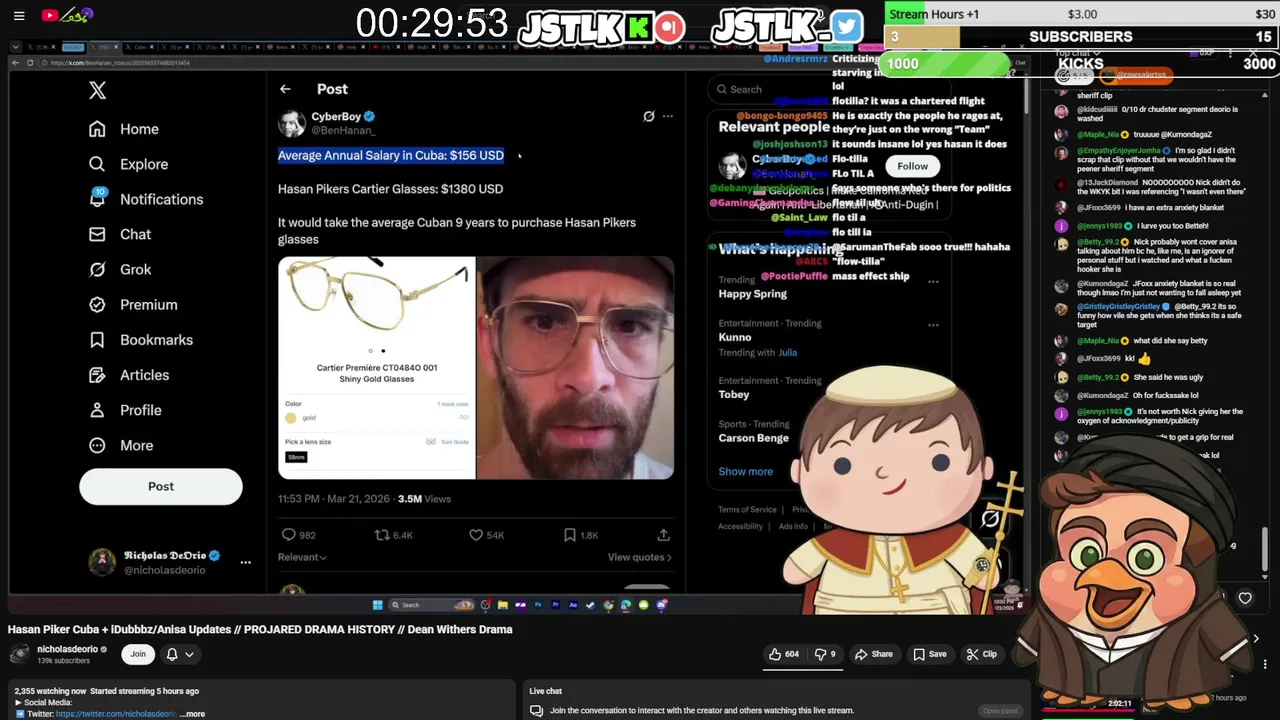Open Premium in the X sidebar

click(132, 304)
